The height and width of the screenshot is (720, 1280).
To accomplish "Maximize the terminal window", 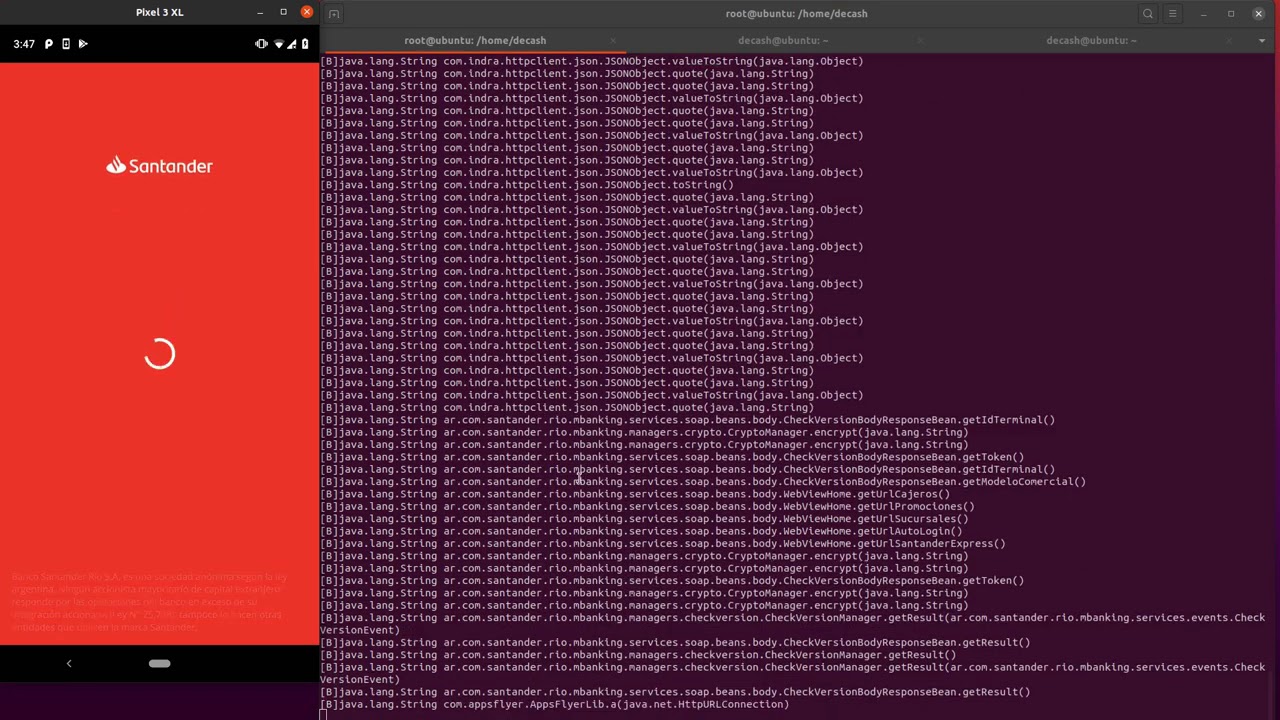I will tap(1231, 14).
